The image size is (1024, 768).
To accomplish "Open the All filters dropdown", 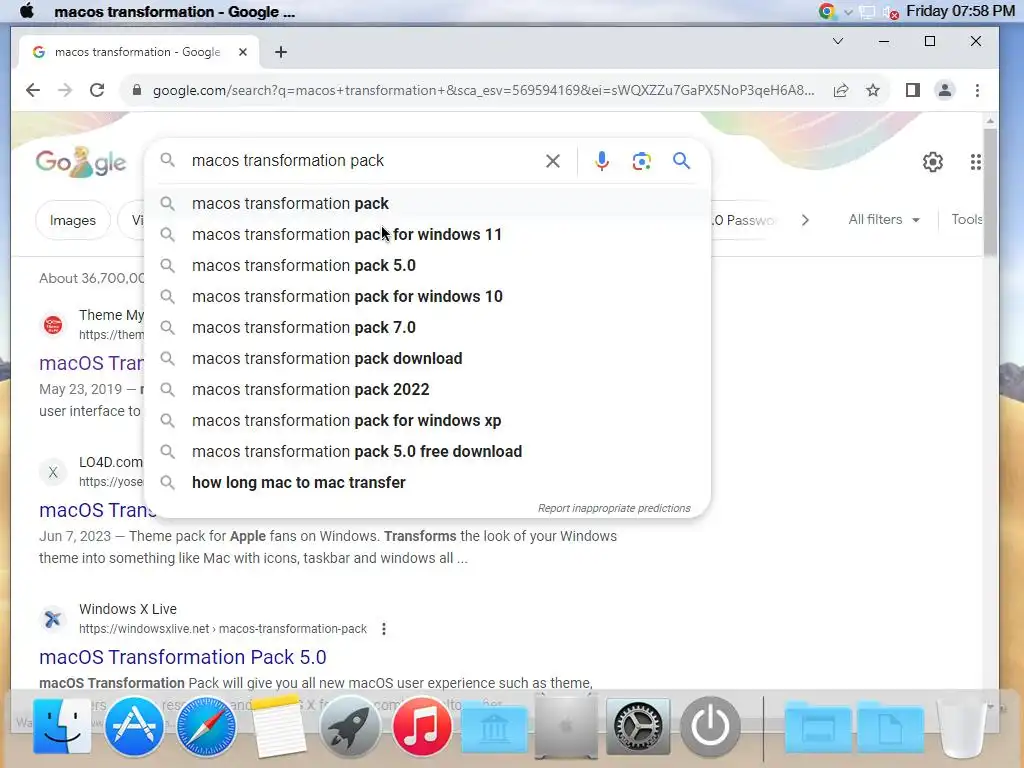I will 884,219.
